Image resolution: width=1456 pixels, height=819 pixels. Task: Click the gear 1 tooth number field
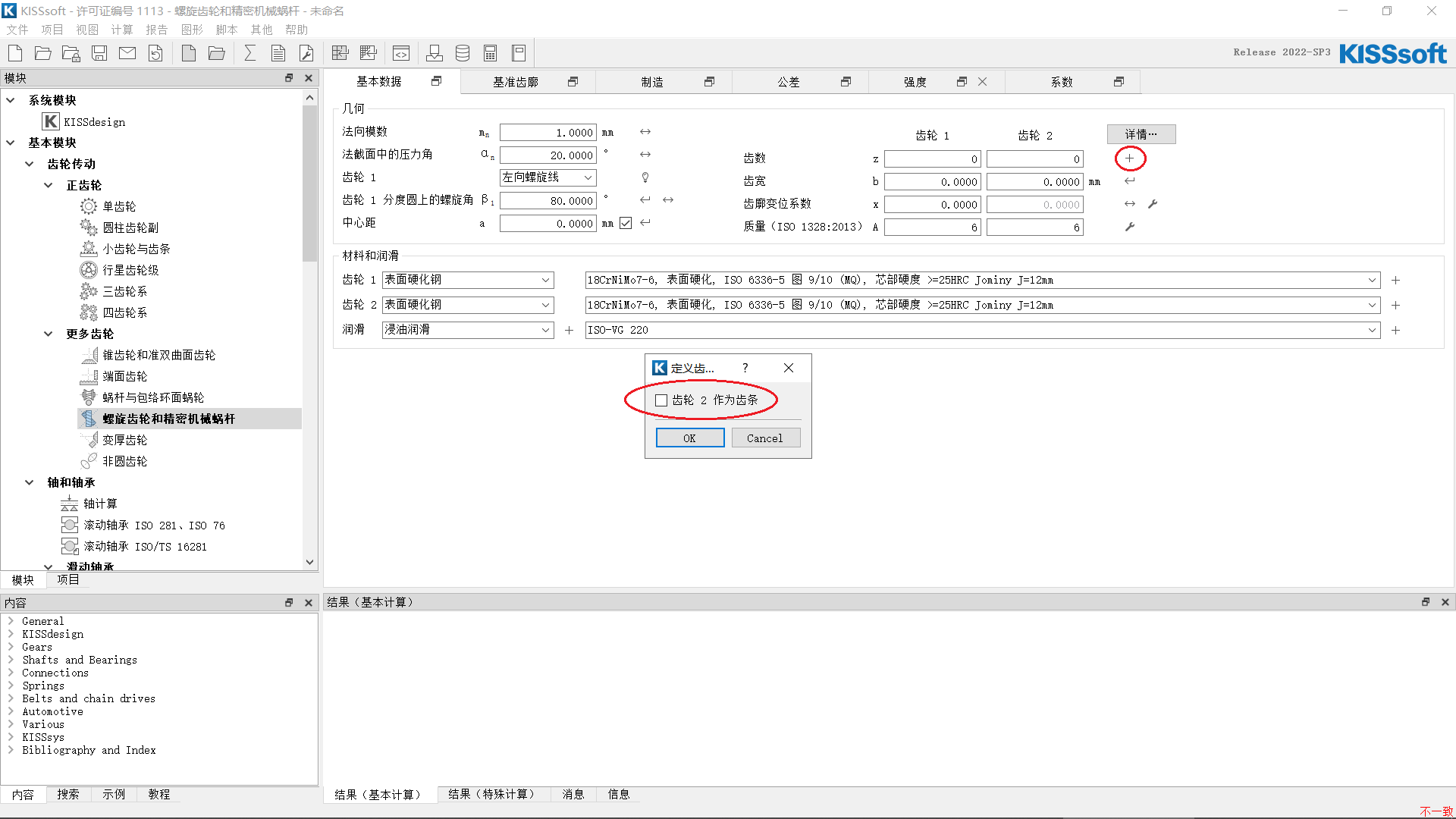(x=933, y=159)
